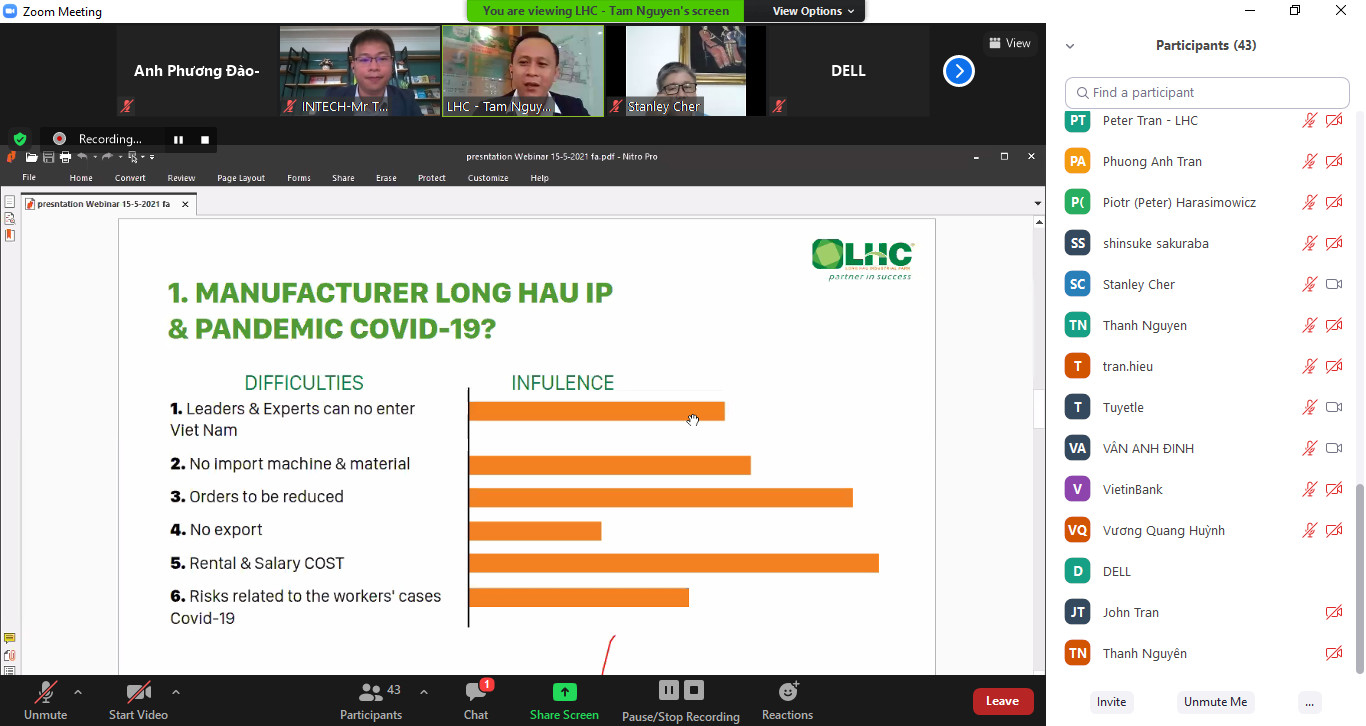Select the Stanley Cher video thumbnail

click(686, 71)
